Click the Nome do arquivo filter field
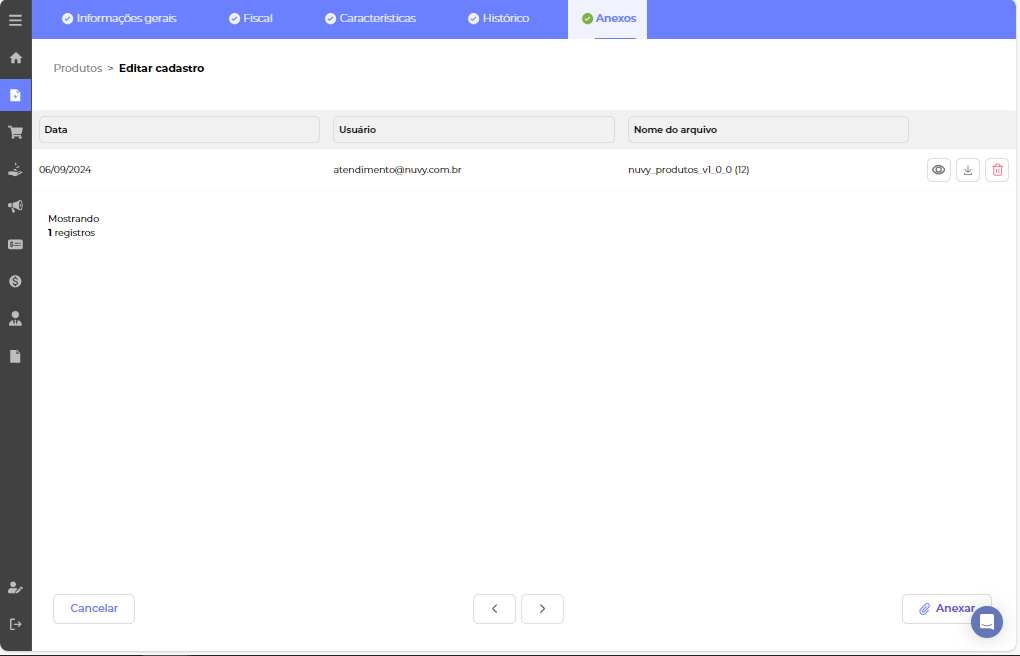 point(768,130)
